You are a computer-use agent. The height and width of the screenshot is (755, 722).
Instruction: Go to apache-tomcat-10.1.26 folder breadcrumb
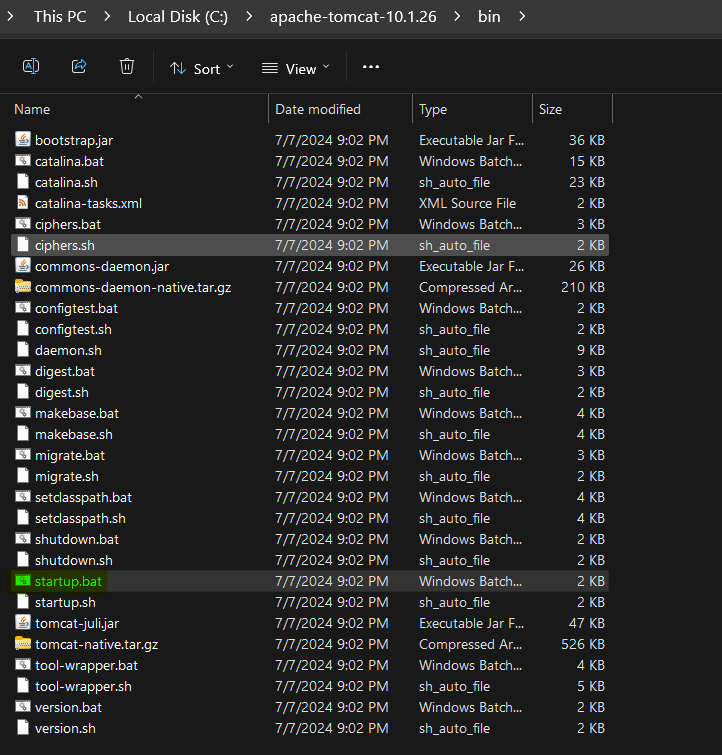coord(353,17)
